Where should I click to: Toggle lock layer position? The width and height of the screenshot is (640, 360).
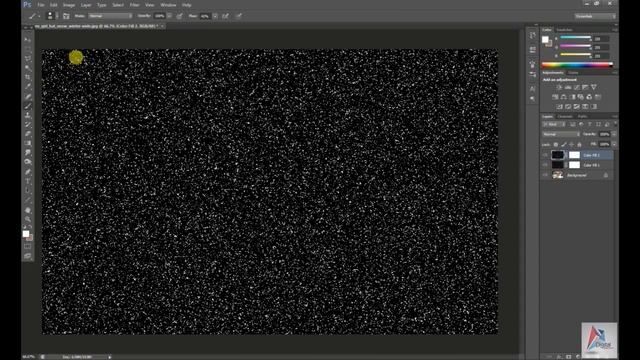(x=571, y=144)
